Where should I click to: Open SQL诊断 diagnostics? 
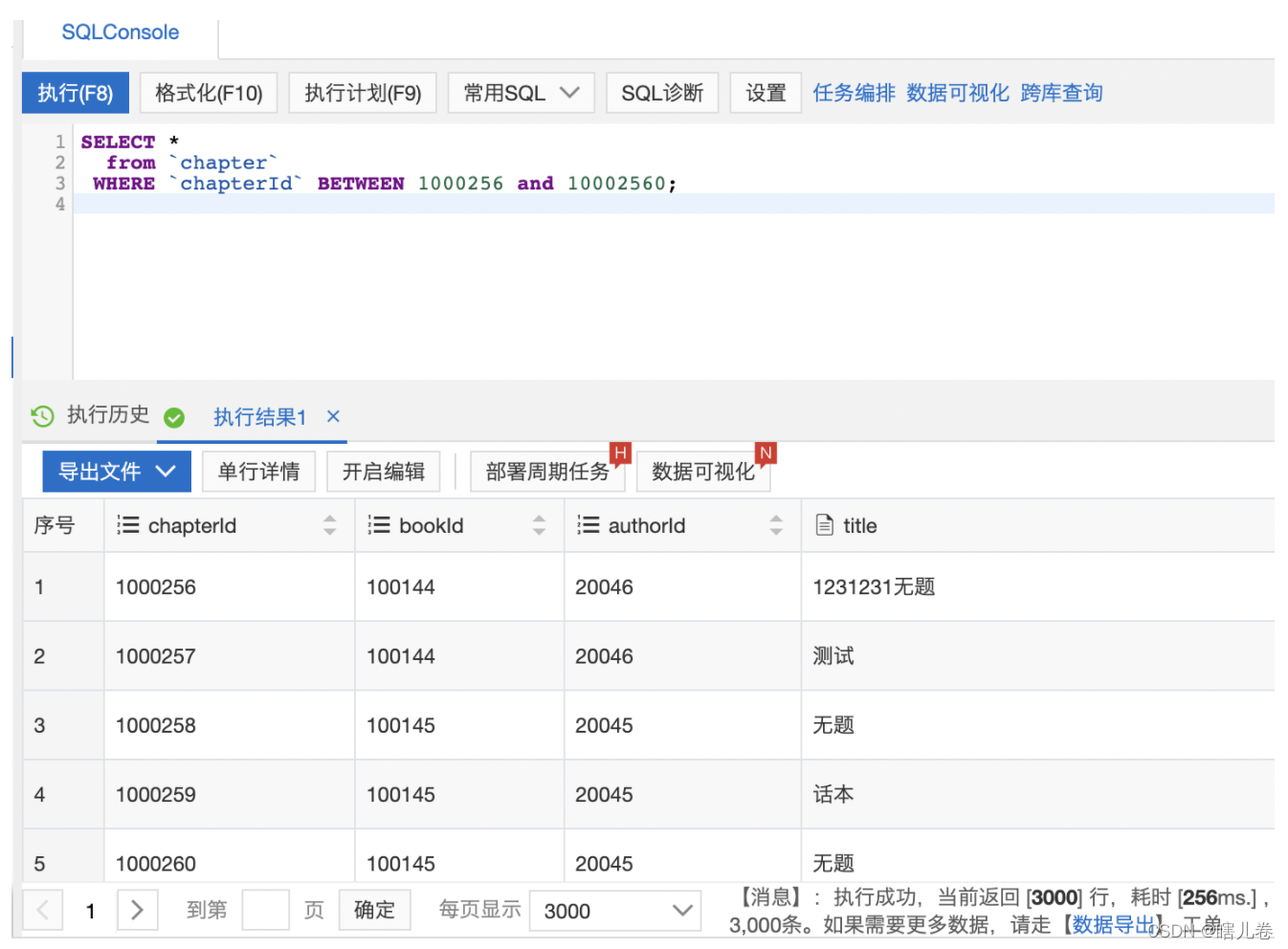tap(662, 93)
